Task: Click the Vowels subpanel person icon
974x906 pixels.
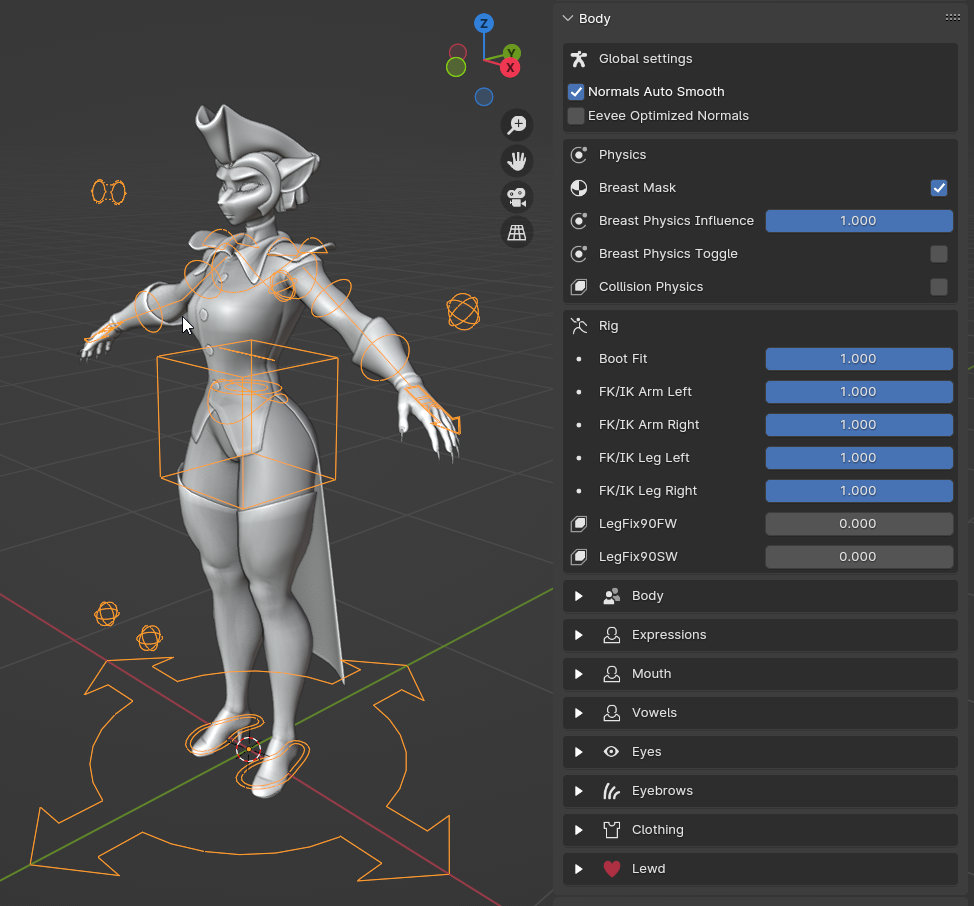Action: coord(612,713)
